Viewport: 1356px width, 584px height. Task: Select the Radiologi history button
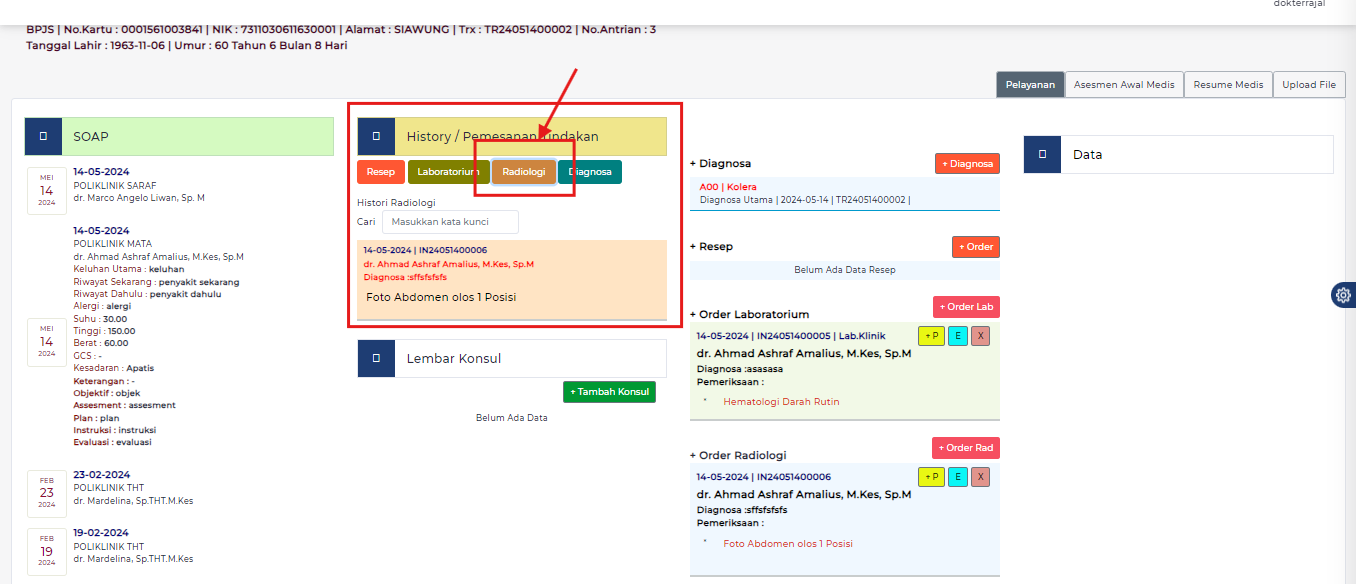coord(524,172)
